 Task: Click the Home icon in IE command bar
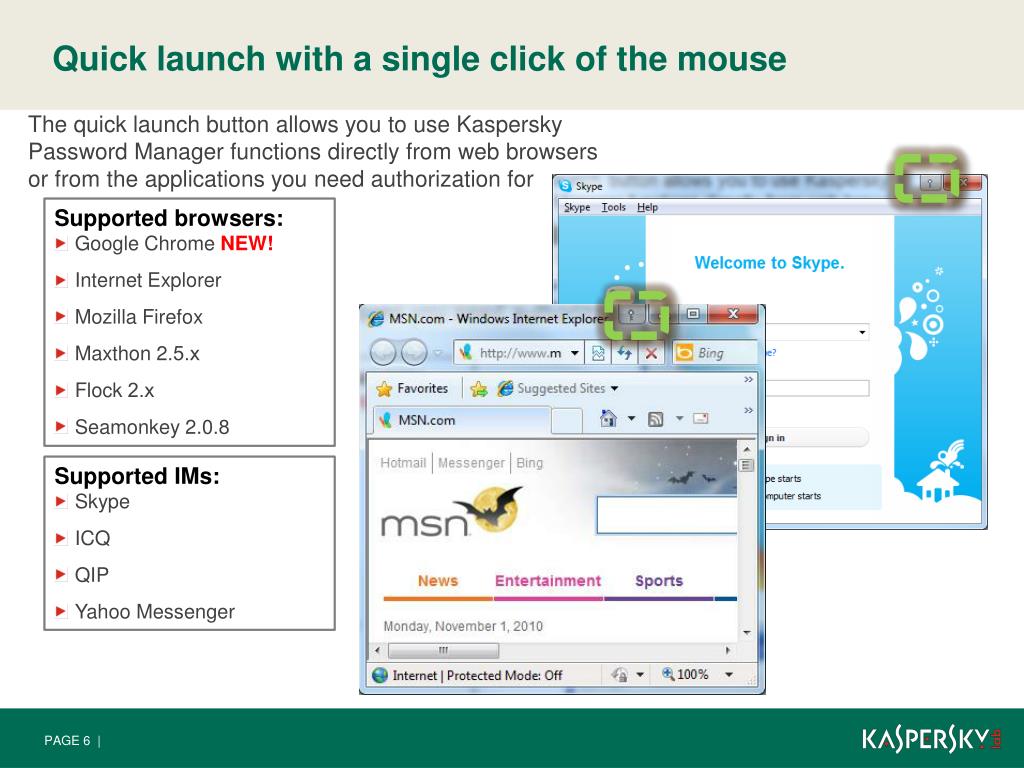pos(609,419)
